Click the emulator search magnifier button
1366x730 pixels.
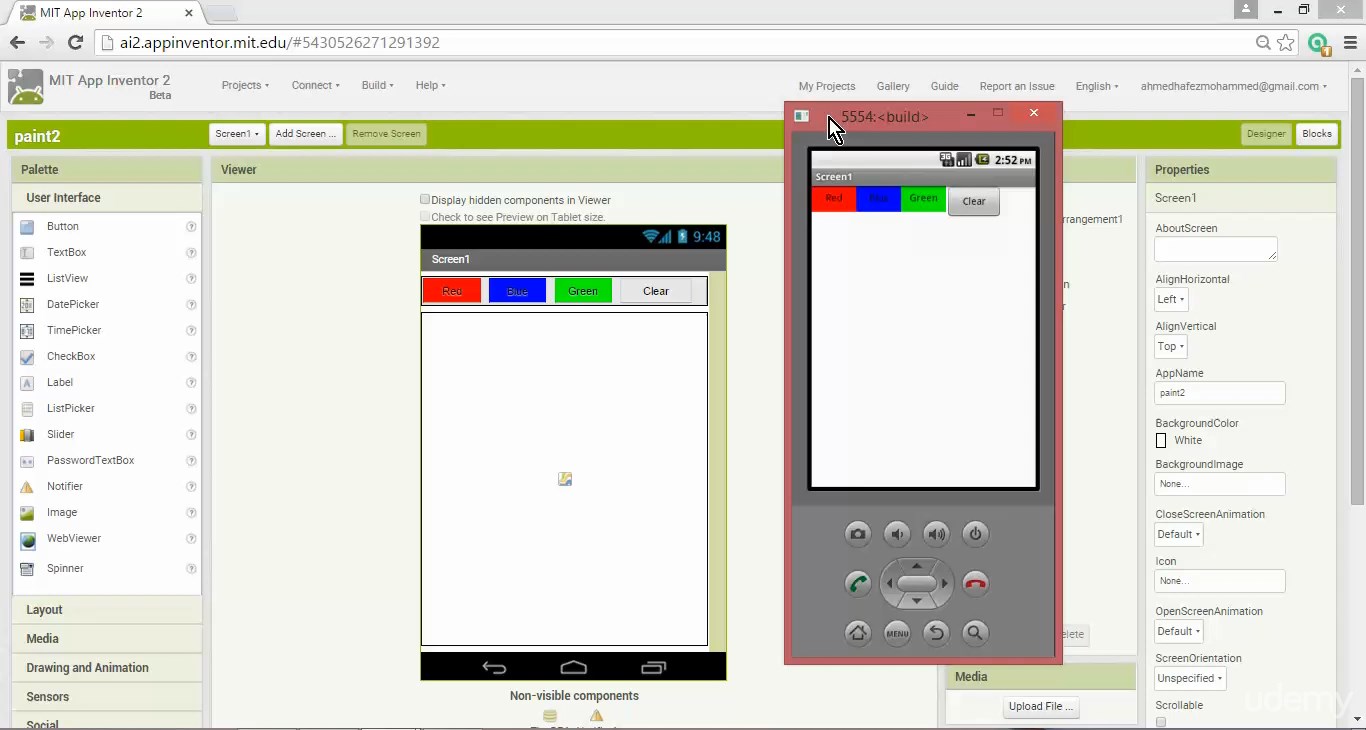(975, 633)
